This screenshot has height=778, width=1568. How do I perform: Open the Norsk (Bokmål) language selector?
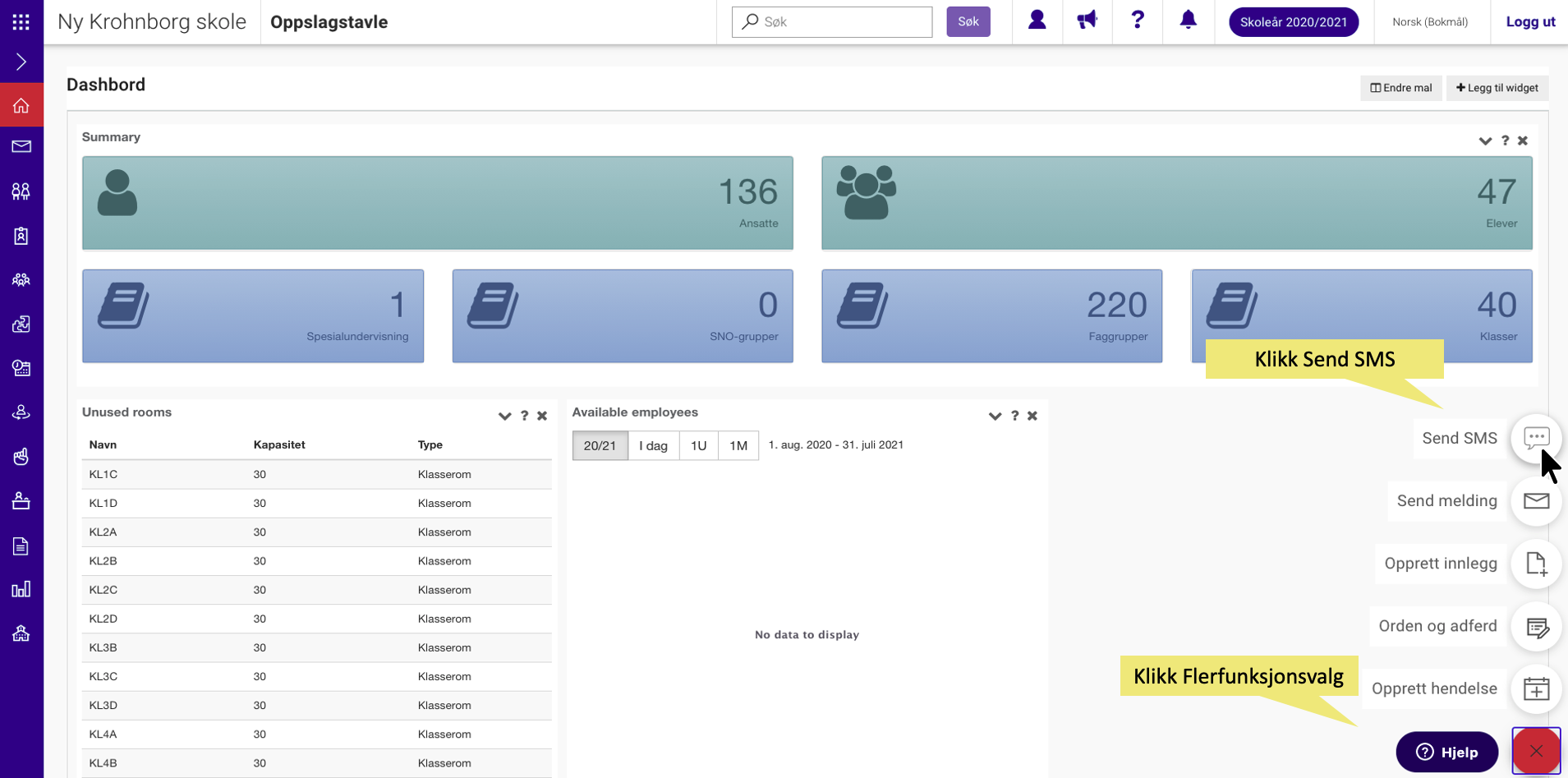1430,22
